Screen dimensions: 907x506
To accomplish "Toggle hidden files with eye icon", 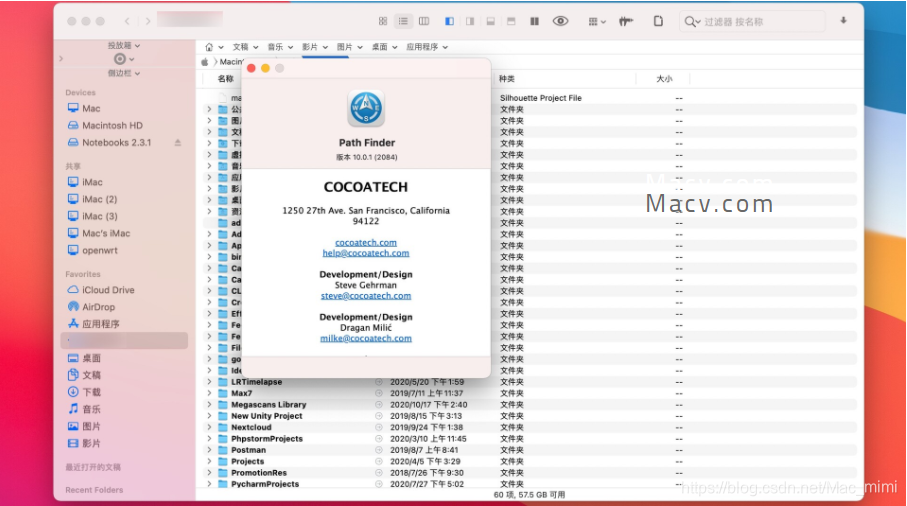I will (560, 21).
